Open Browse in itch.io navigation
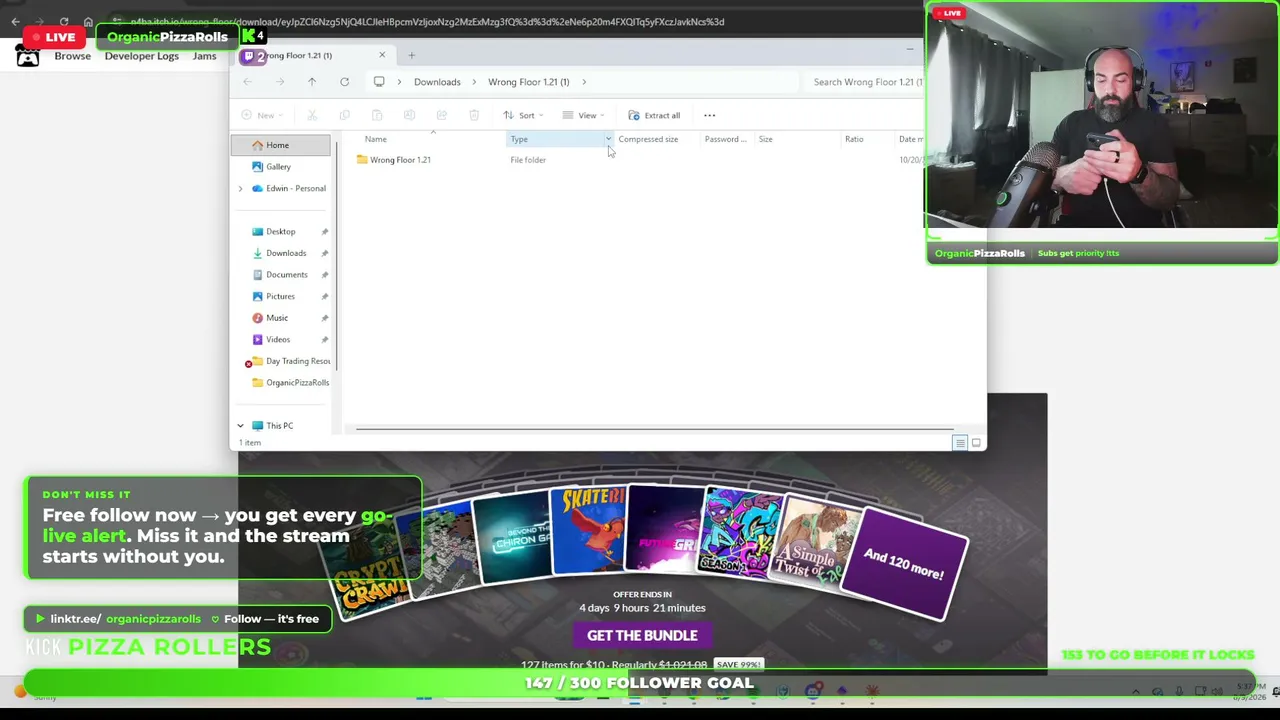Screen dimensions: 1280x720 coord(72,56)
